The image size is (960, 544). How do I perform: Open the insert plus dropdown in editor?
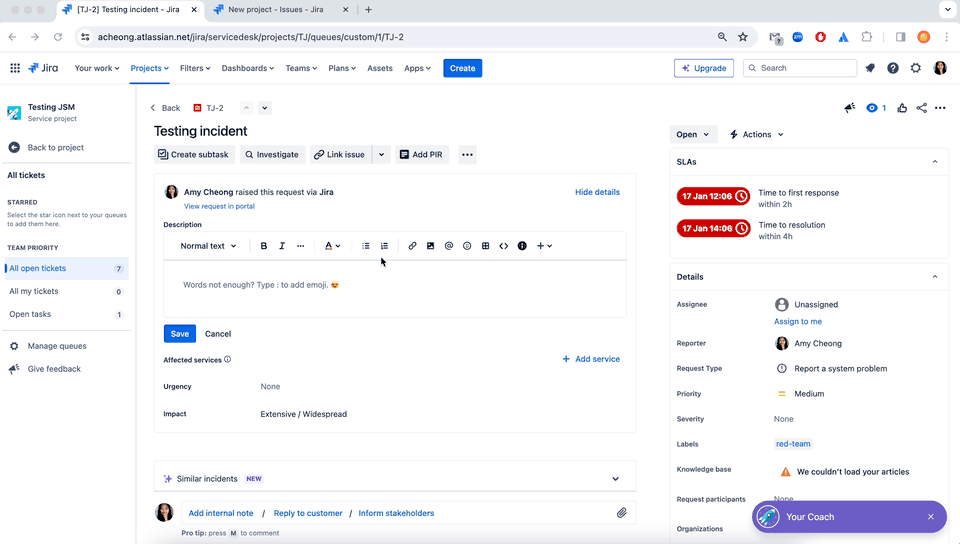[544, 246]
